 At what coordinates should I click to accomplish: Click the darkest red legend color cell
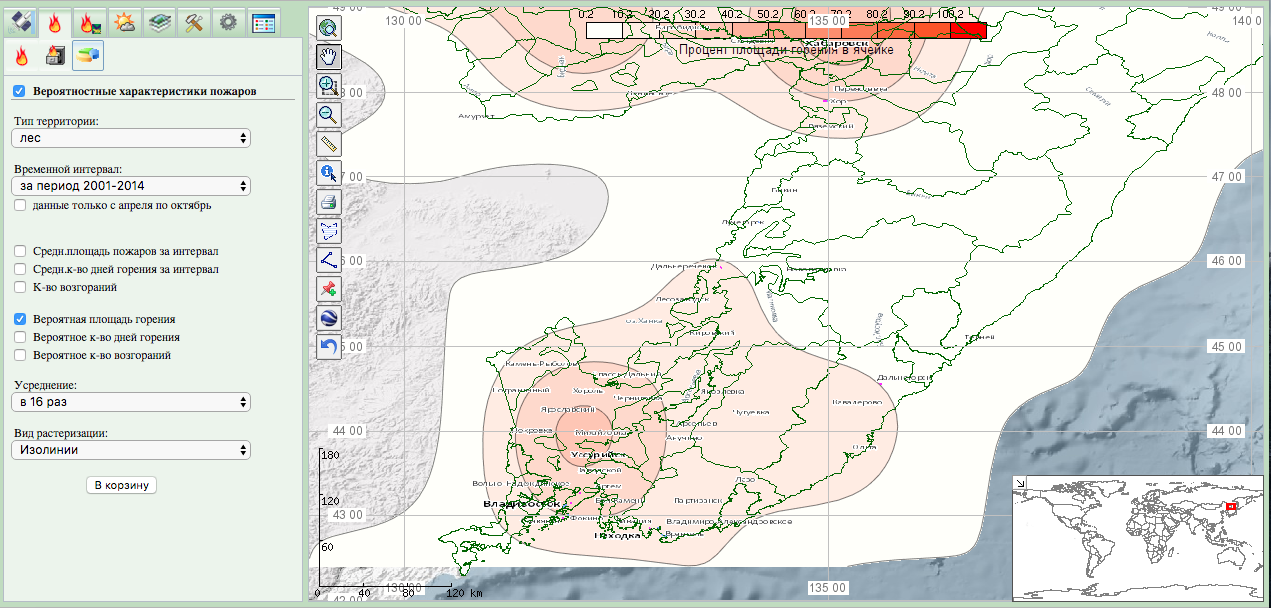tap(968, 30)
